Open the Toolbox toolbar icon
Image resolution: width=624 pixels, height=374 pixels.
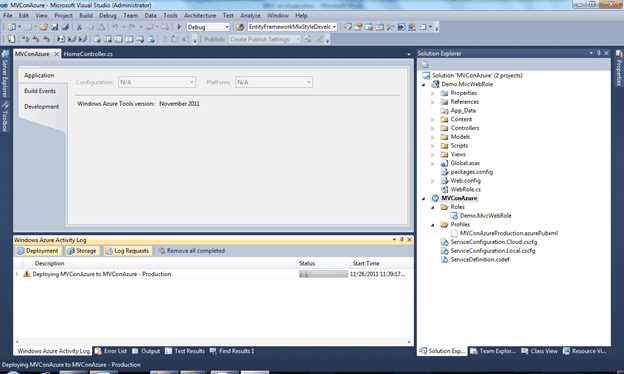[x=390, y=27]
